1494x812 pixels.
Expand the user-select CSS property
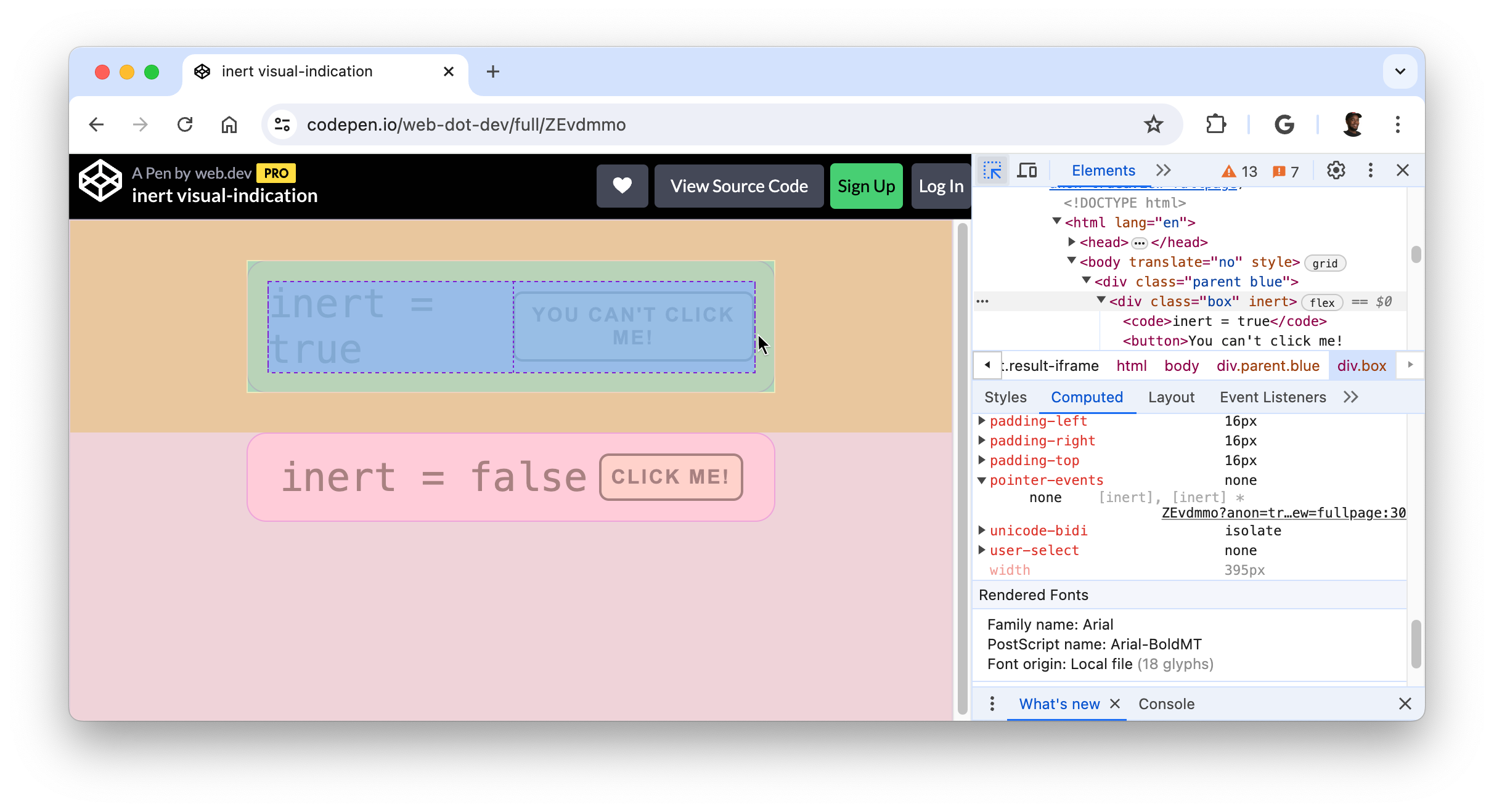(982, 550)
